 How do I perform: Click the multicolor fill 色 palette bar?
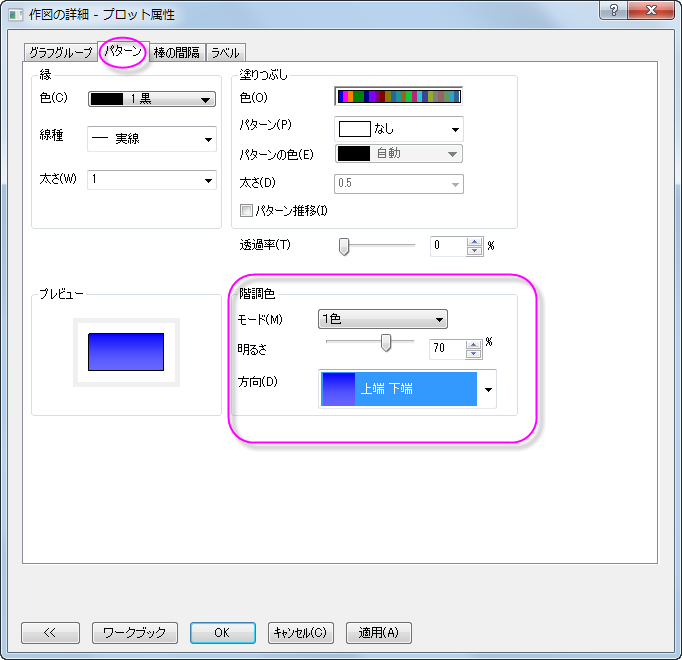pos(399,96)
